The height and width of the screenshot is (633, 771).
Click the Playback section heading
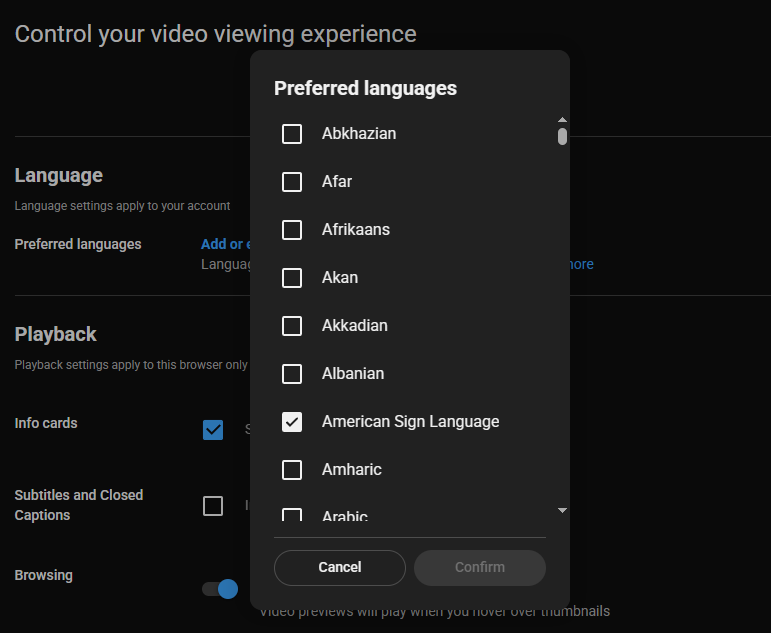pos(56,334)
